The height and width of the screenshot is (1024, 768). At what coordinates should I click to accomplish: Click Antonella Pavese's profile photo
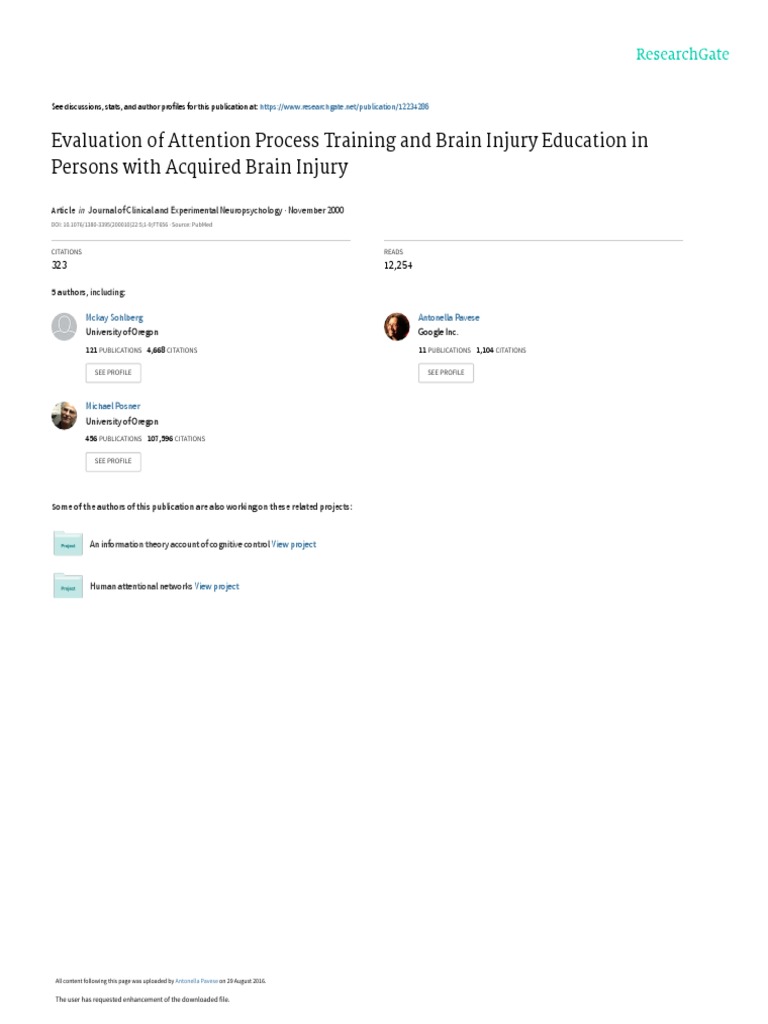point(397,327)
